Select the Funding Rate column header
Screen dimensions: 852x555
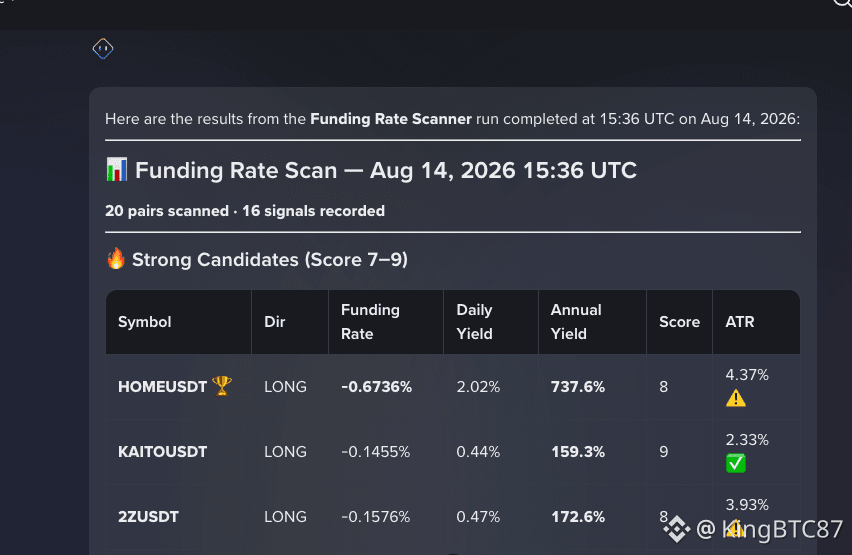pyautogui.click(x=370, y=322)
